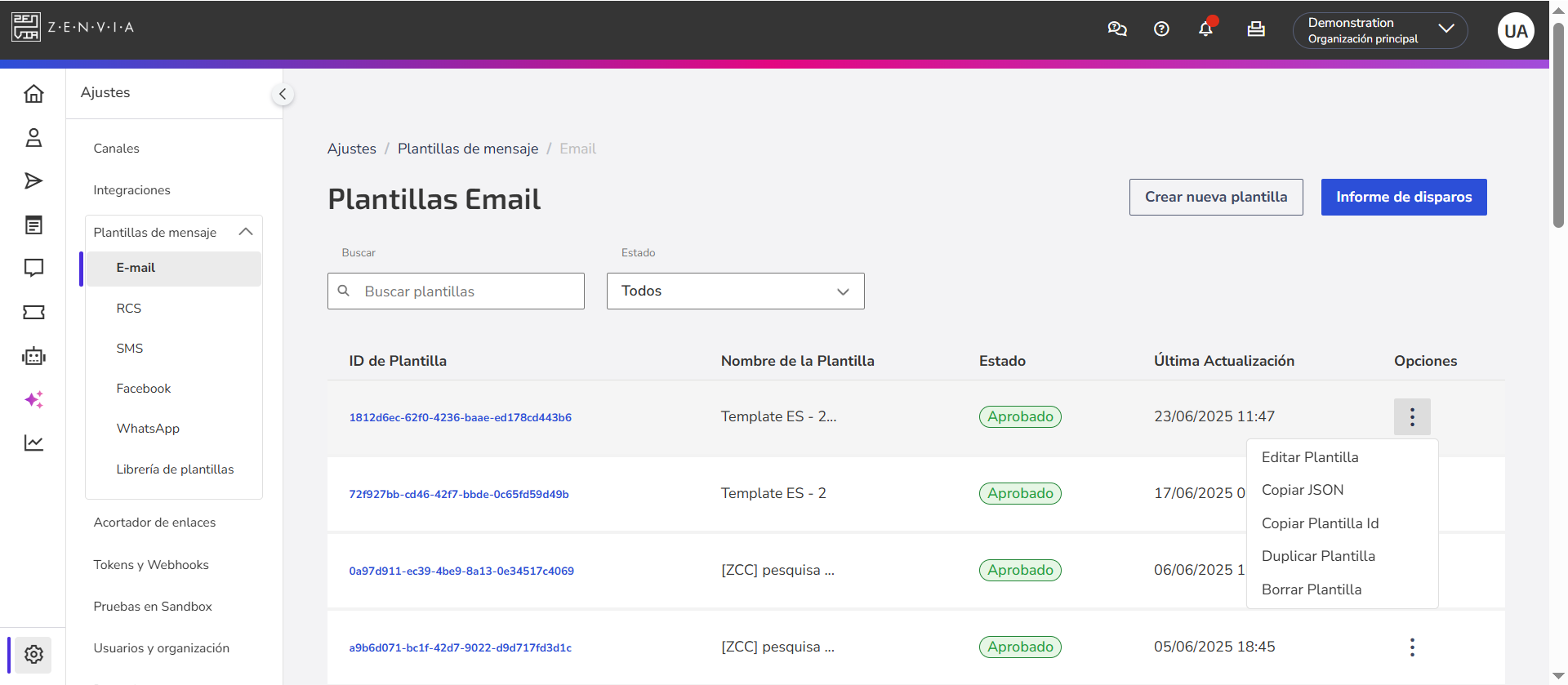
Task: Collapse the Ajustes side panel arrow
Action: coord(283,94)
